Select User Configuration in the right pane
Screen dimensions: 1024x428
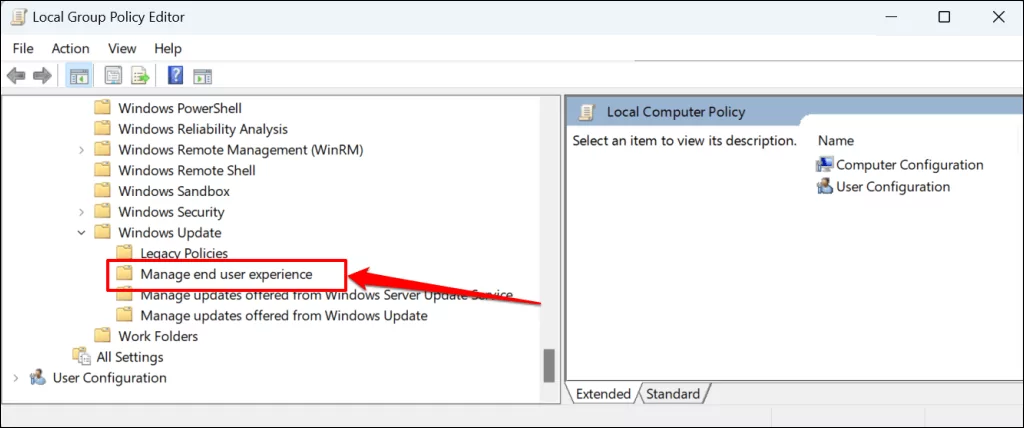(892, 186)
